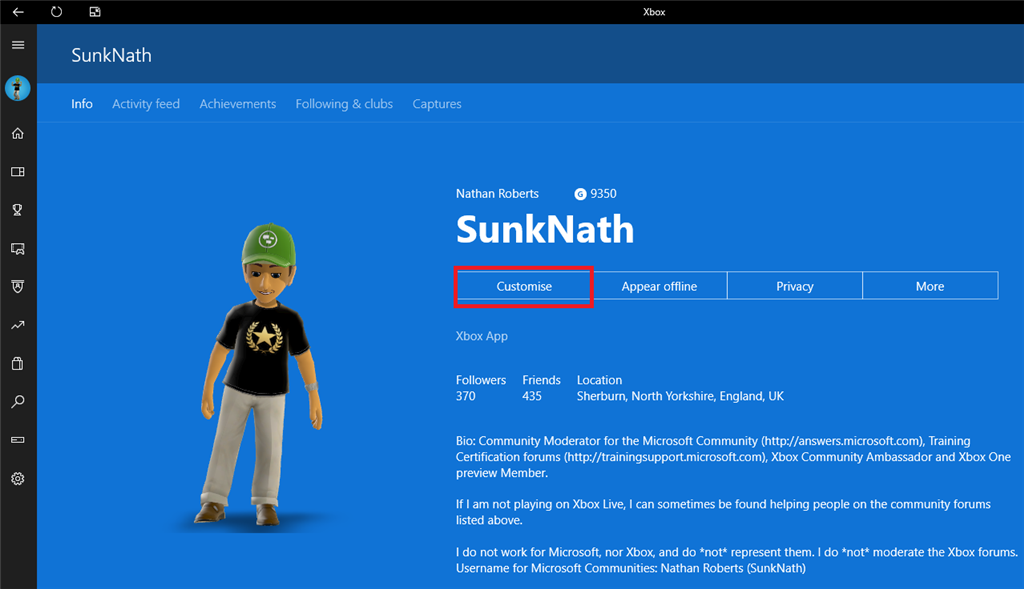Go back using the back arrow
This screenshot has height=589, width=1024.
coord(18,12)
